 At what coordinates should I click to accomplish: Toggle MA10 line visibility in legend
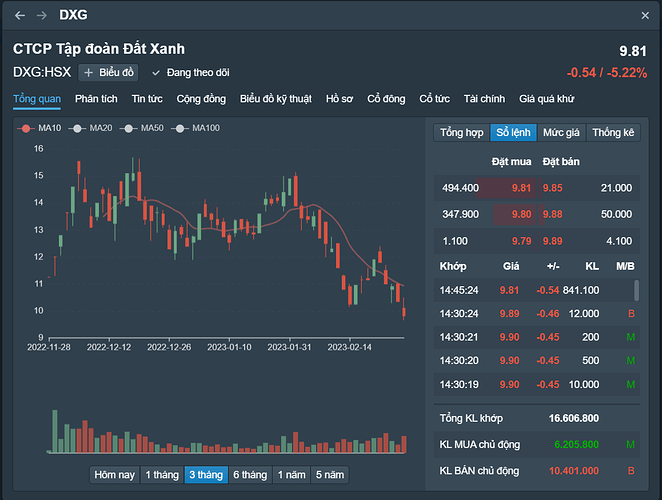point(39,128)
